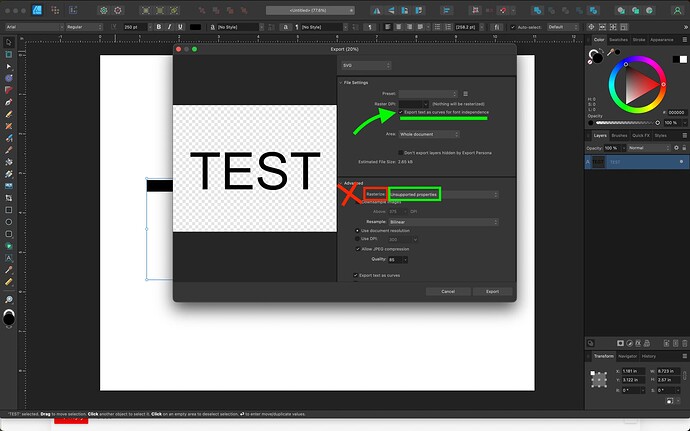Toggle the Downsample images checkbox

tap(357, 202)
